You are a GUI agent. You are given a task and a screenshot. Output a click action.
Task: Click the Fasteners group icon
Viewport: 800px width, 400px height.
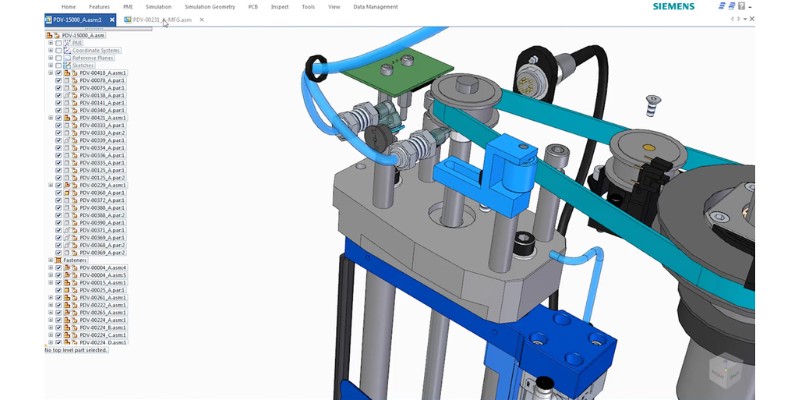58,260
